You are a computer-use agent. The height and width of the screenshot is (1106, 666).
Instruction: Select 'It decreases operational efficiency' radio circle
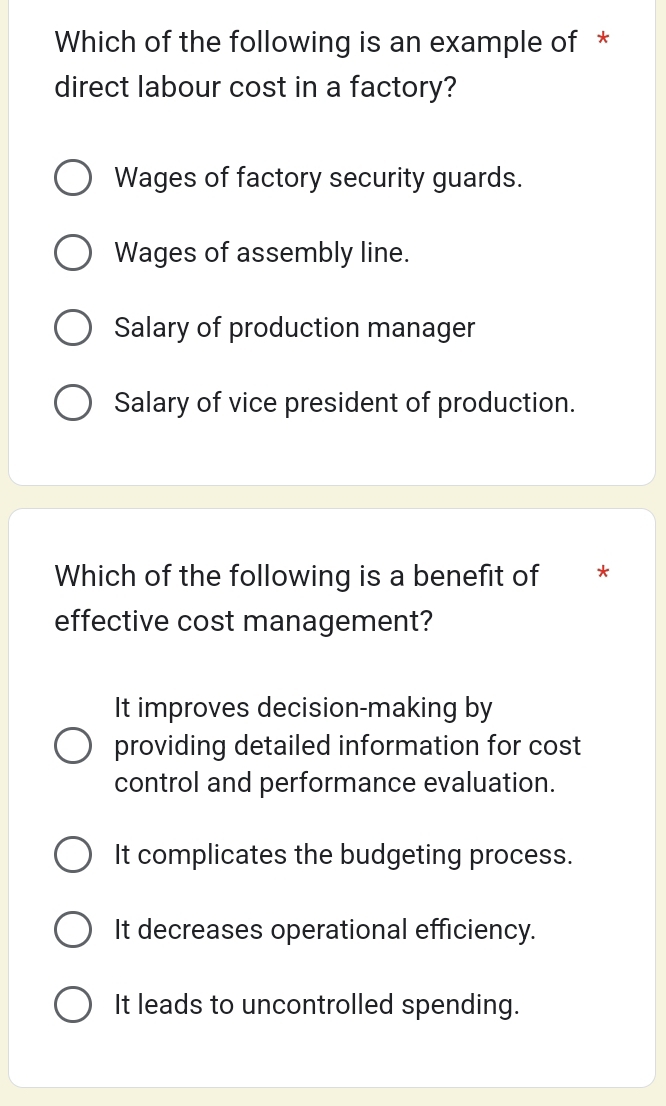click(72, 930)
